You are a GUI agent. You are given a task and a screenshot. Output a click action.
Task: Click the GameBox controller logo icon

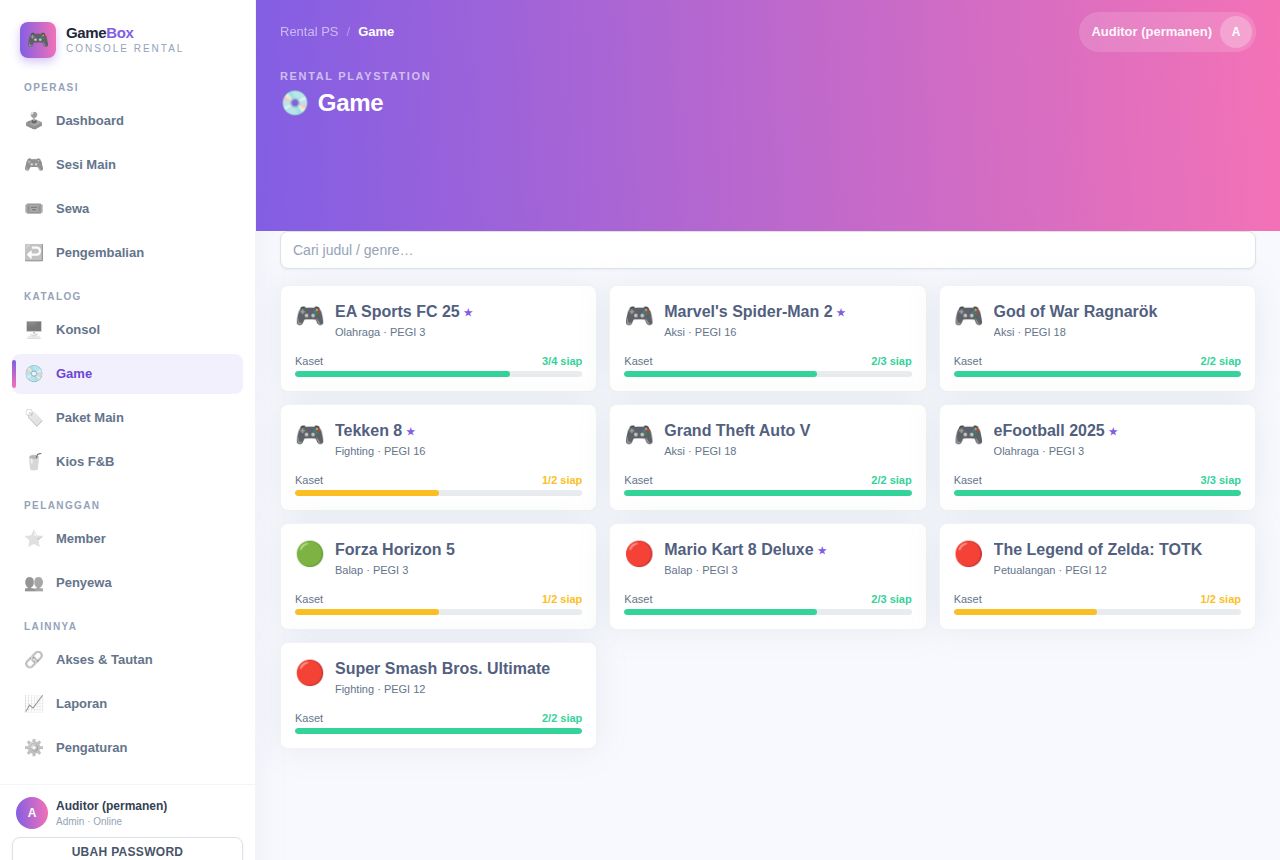tap(38, 40)
